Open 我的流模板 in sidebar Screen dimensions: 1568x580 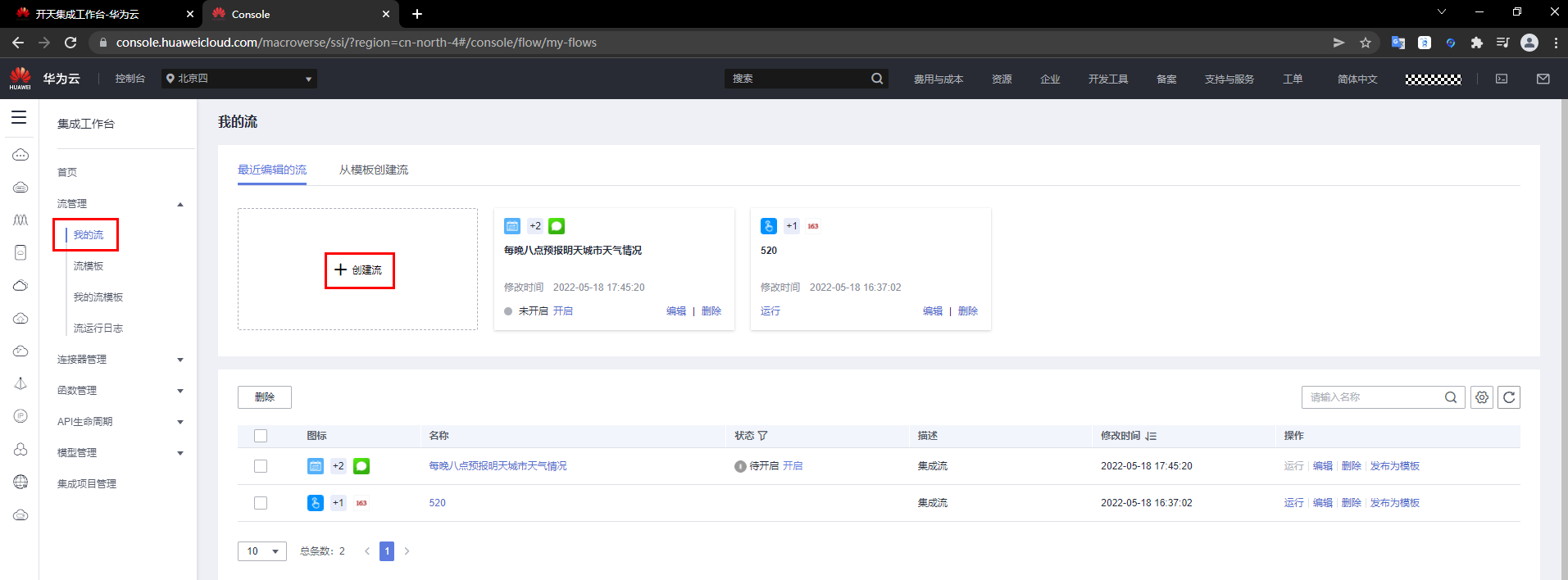pos(98,297)
